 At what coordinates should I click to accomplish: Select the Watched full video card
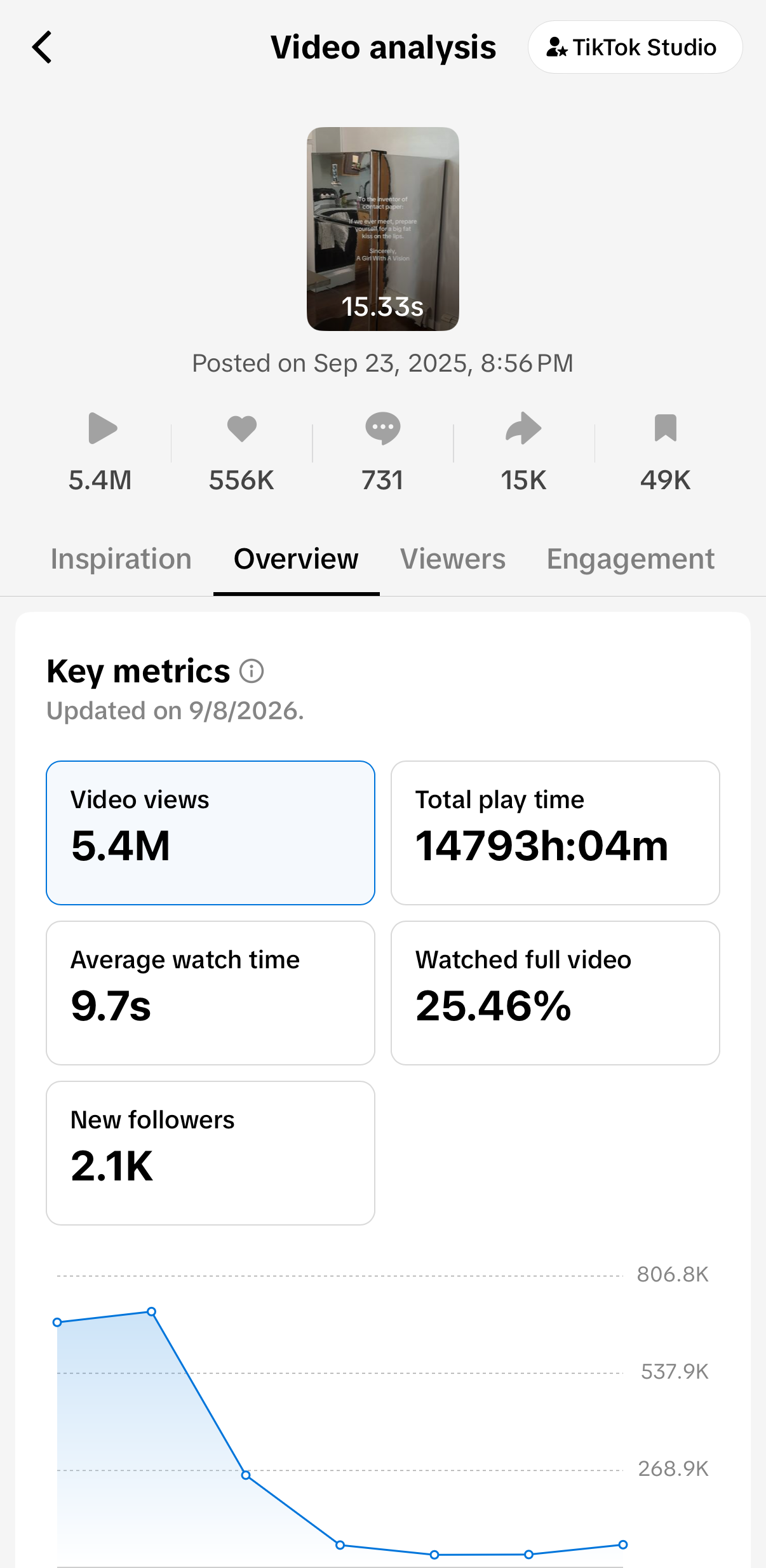click(555, 993)
